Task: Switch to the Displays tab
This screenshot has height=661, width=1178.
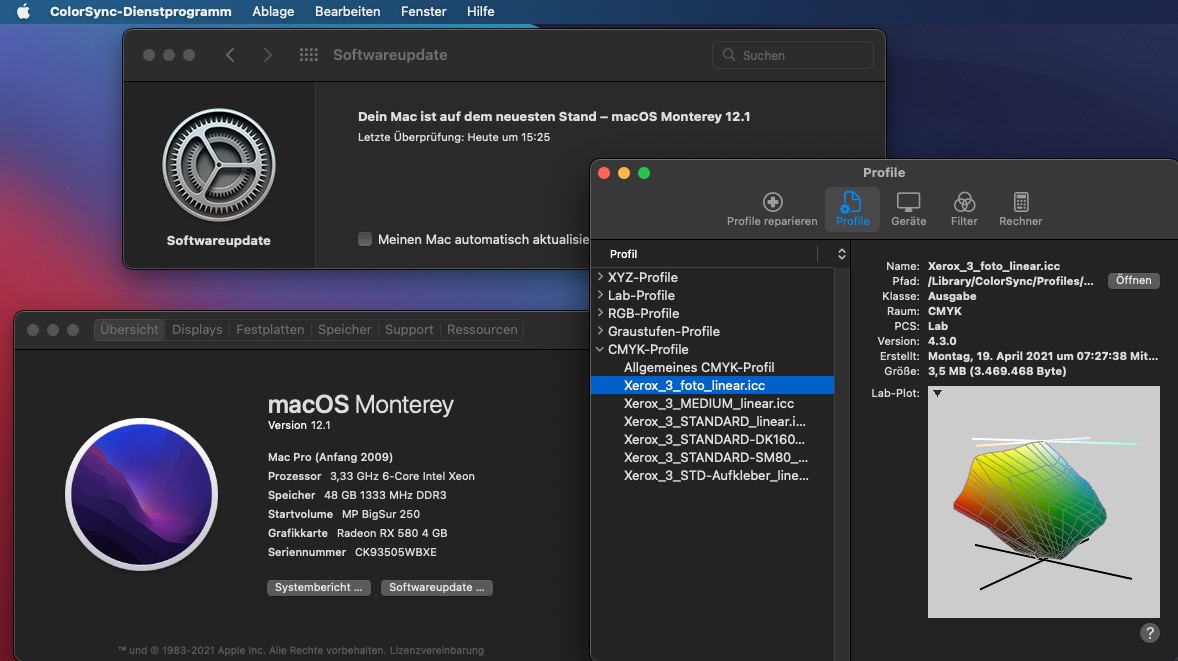Action: coord(197,329)
